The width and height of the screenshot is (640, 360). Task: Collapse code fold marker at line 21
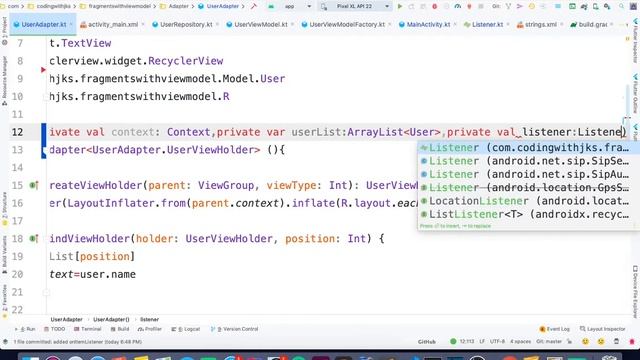[x=46, y=292]
